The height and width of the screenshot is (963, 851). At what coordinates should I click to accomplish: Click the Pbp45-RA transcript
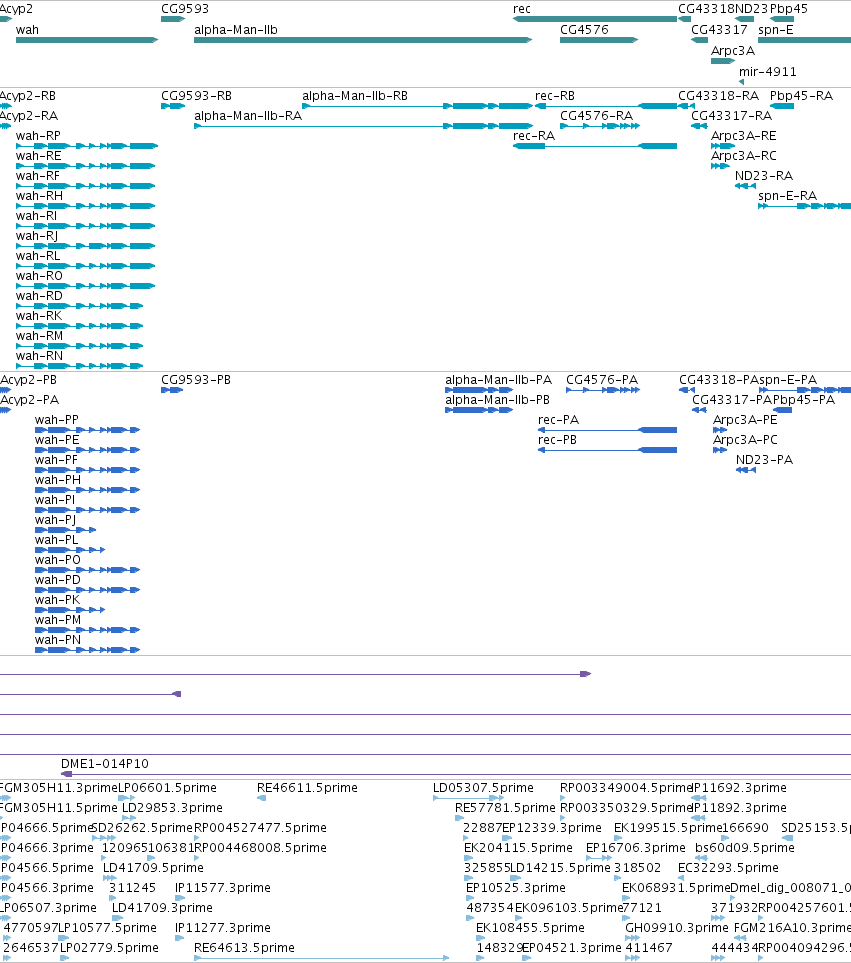pos(782,106)
